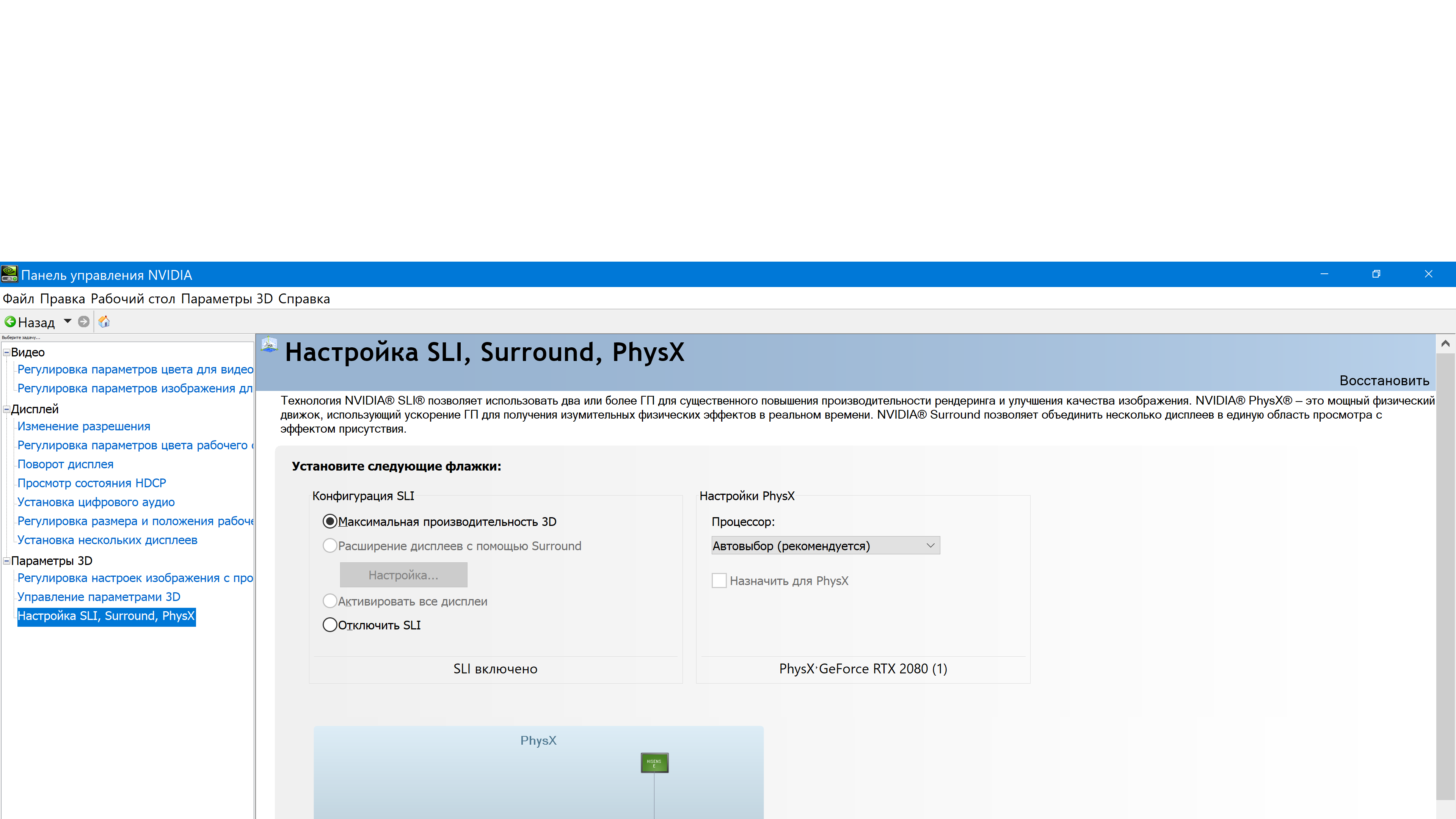Minimize the NVIDIA control panel window
The height and width of the screenshot is (819, 1456).
click(1324, 274)
